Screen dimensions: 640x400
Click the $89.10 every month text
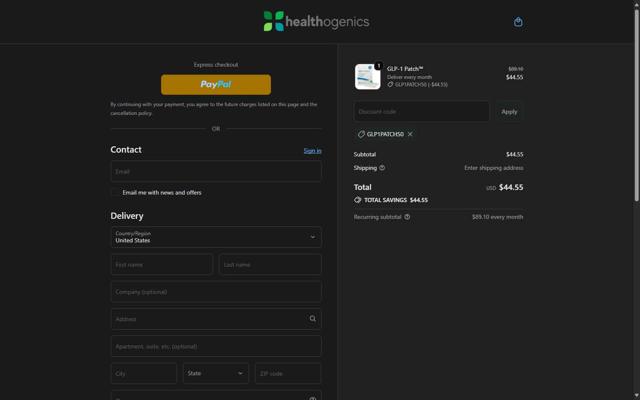click(498, 217)
